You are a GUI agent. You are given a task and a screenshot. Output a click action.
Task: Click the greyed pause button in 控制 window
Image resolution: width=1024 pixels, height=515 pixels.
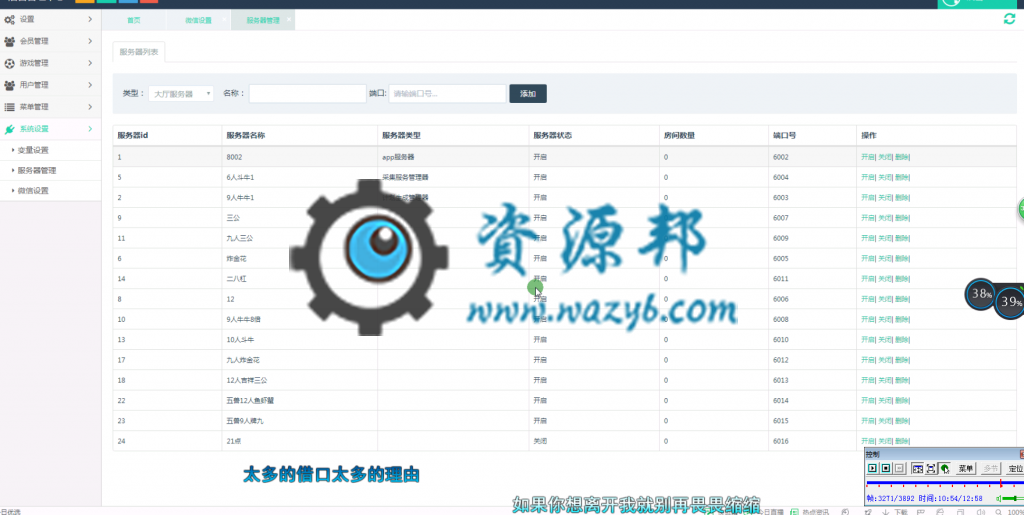899,469
